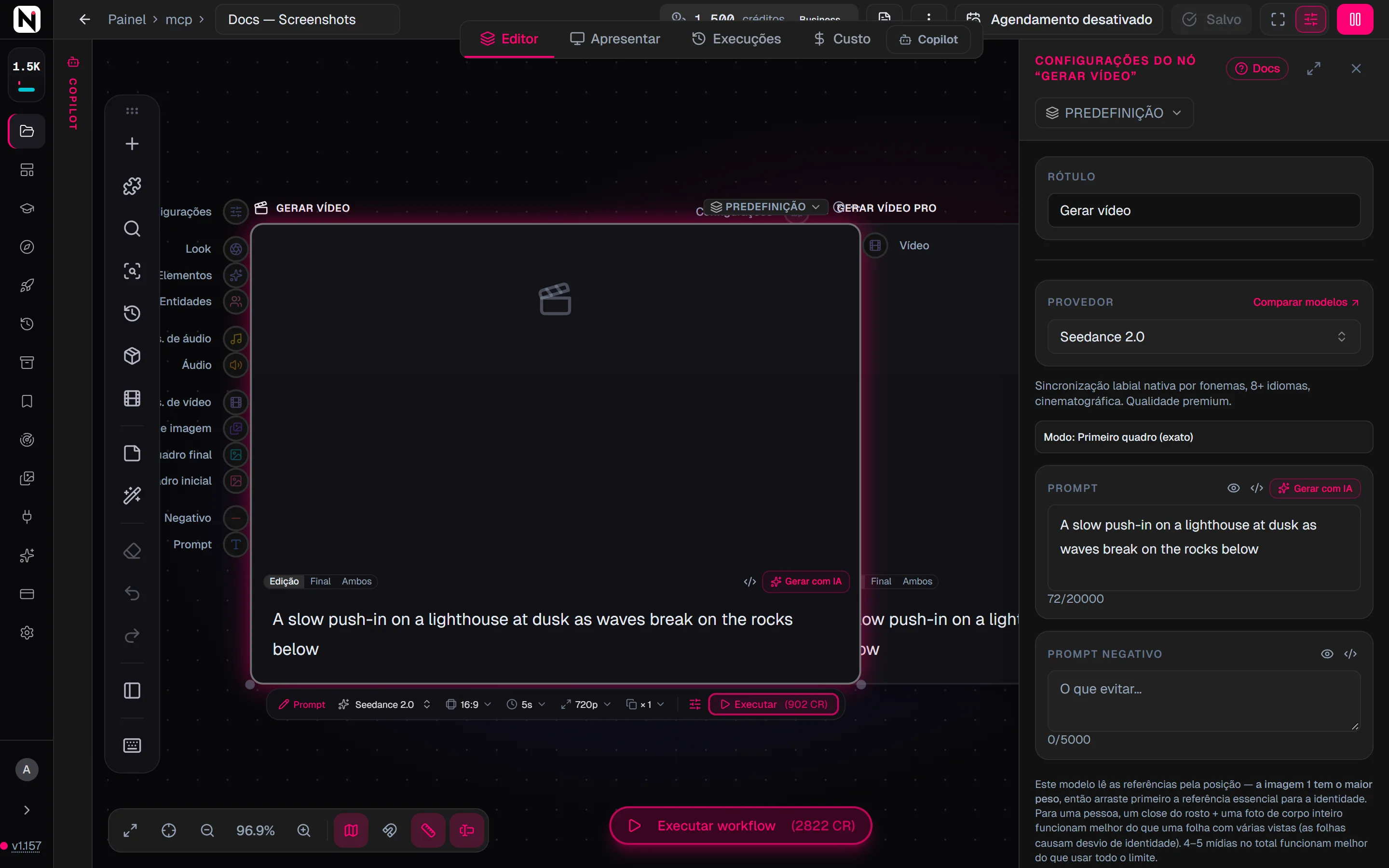Image resolution: width=1389 pixels, height=868 pixels.
Task: Toggle the settings sliders button in top bar
Action: click(x=1311, y=19)
